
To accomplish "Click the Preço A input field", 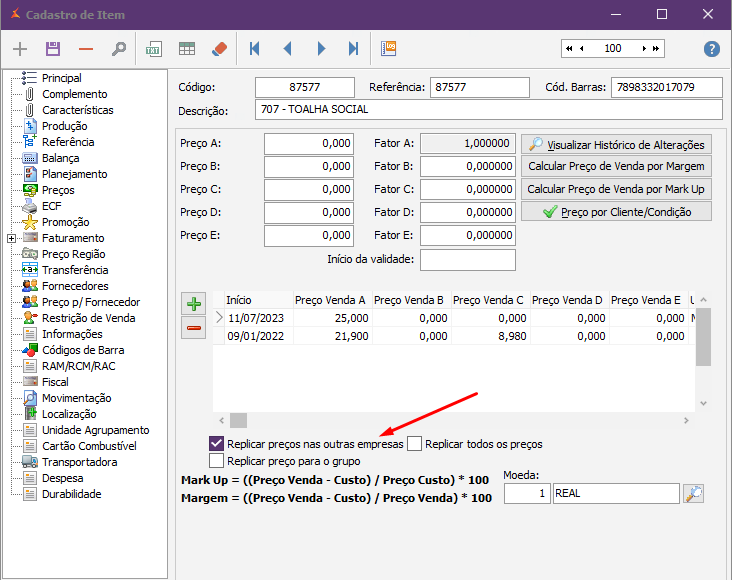I will click(308, 144).
